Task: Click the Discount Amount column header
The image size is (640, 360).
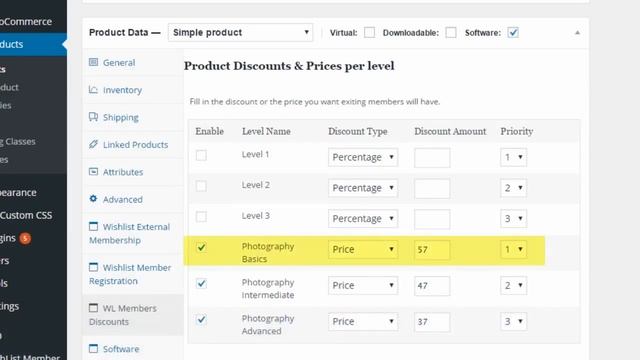Action: click(x=450, y=131)
